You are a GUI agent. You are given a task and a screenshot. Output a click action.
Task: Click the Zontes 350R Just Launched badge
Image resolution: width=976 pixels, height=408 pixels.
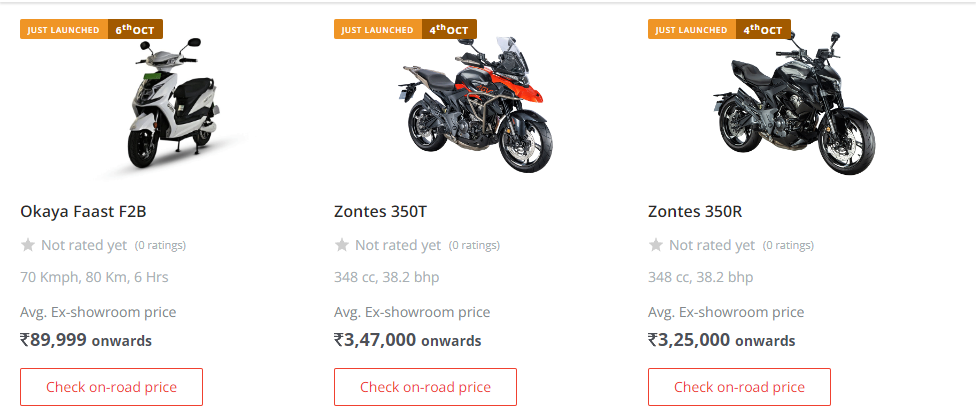coord(719,30)
